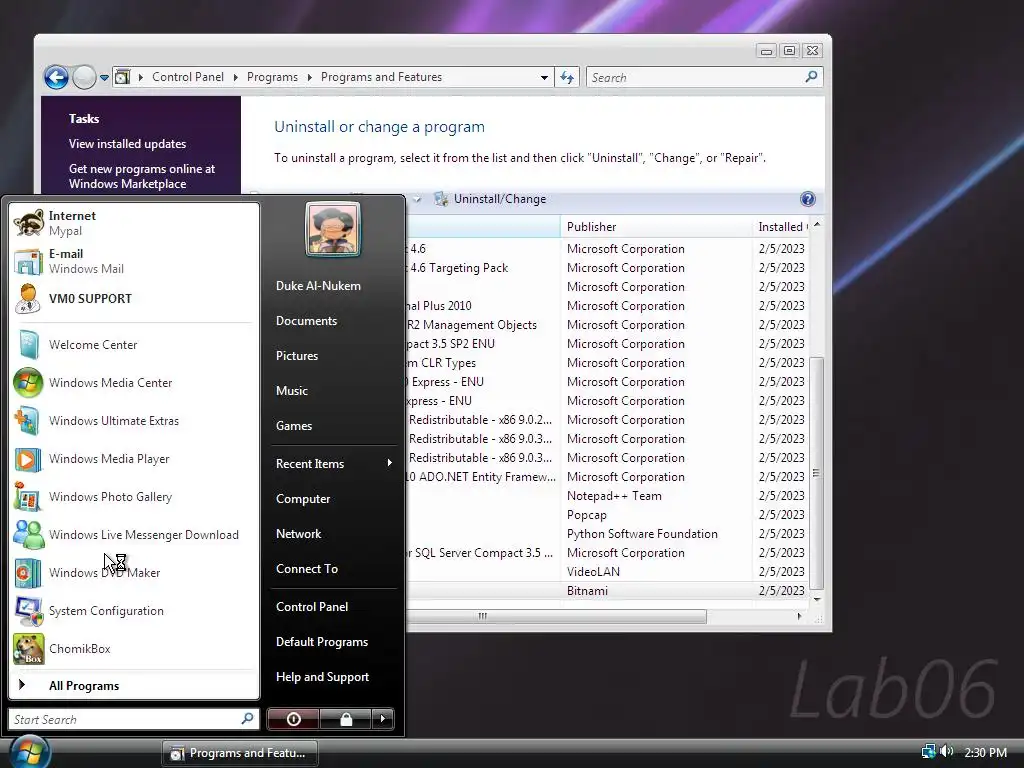Click View installed updates link
This screenshot has height=768, width=1024.
click(x=127, y=144)
